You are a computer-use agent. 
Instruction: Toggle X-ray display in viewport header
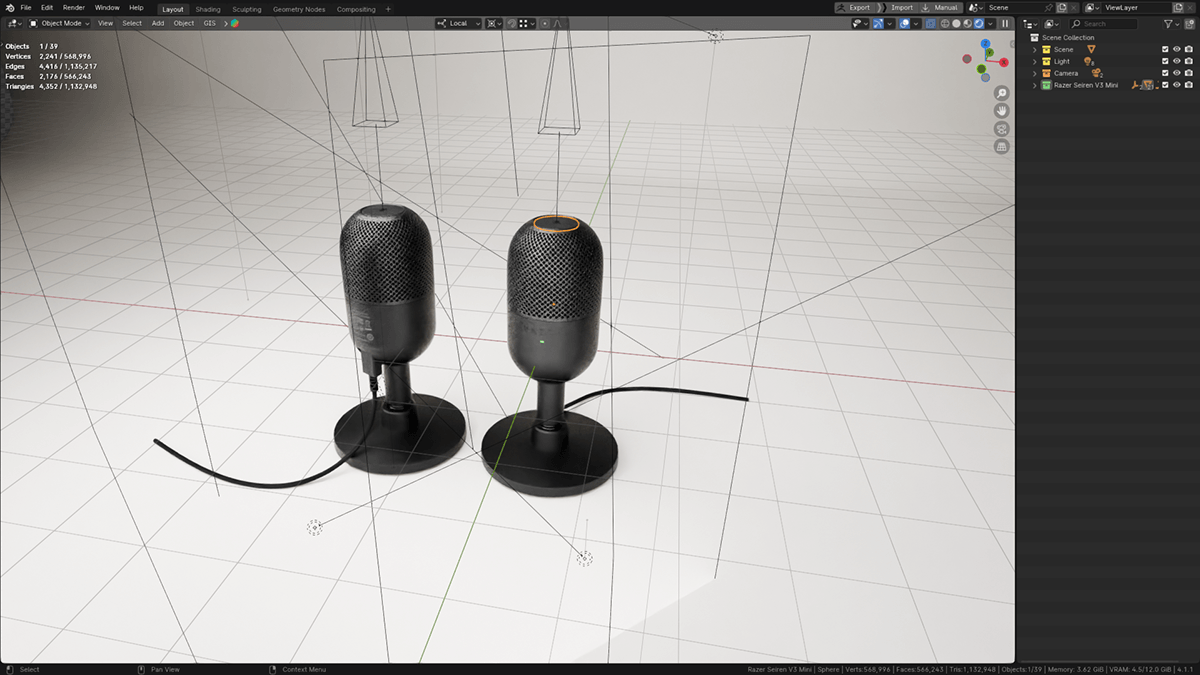click(x=930, y=23)
